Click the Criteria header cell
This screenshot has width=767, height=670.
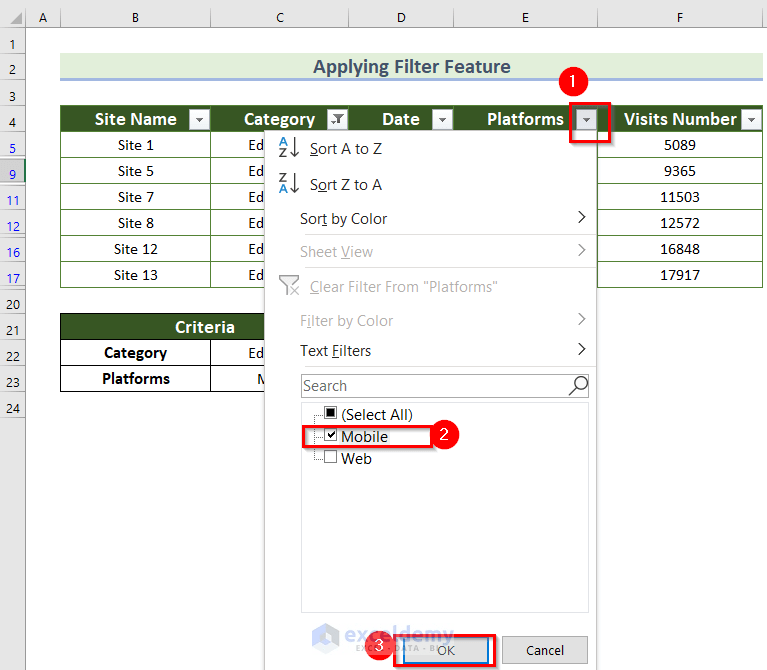(162, 327)
